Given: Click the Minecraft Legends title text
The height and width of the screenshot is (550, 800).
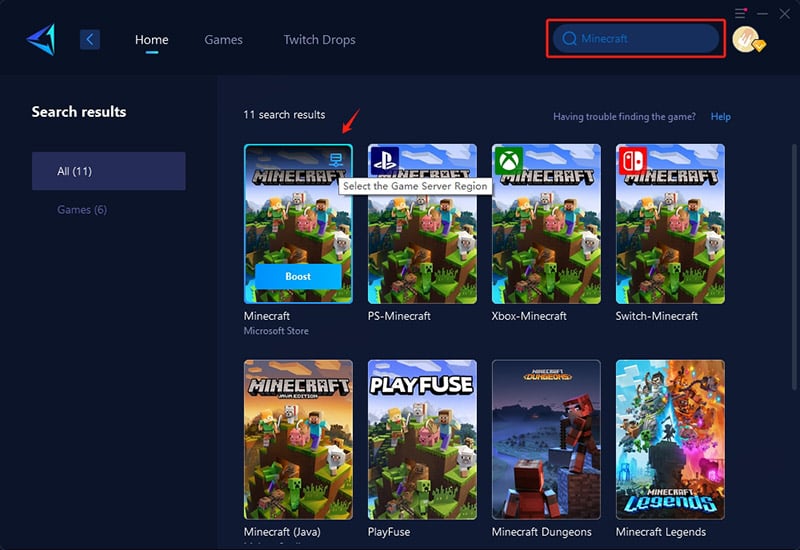Looking at the screenshot, I should tap(661, 532).
